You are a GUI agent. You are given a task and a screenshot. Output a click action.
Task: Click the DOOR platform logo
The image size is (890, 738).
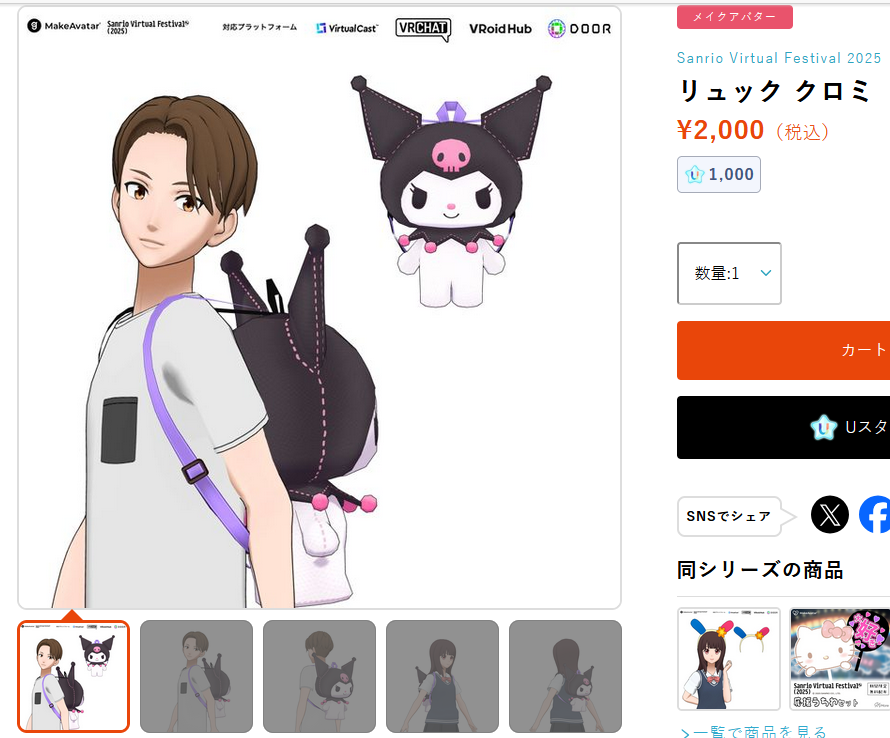click(580, 28)
